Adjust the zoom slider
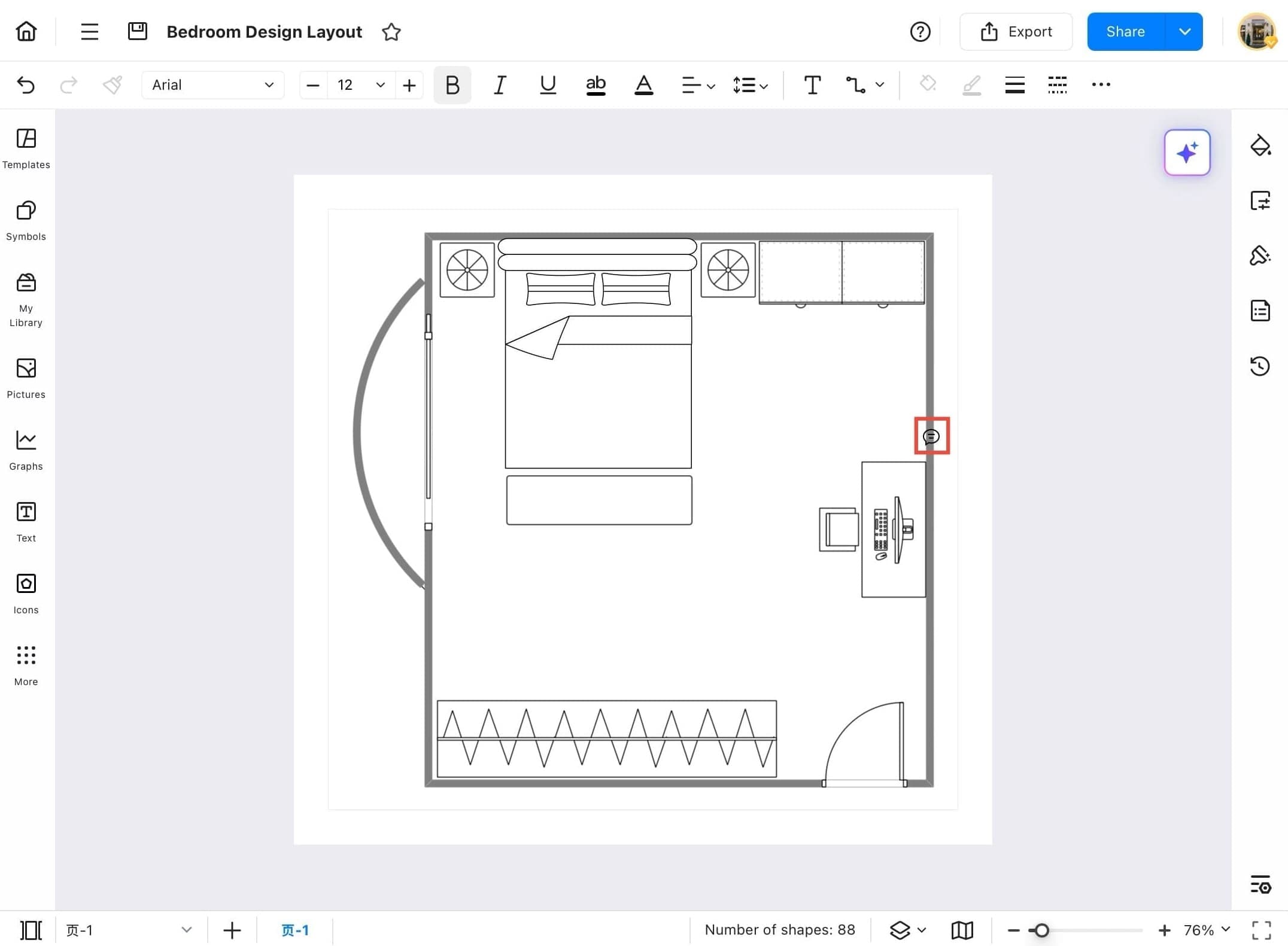This screenshot has height=946, width=1288. pos(1041,930)
